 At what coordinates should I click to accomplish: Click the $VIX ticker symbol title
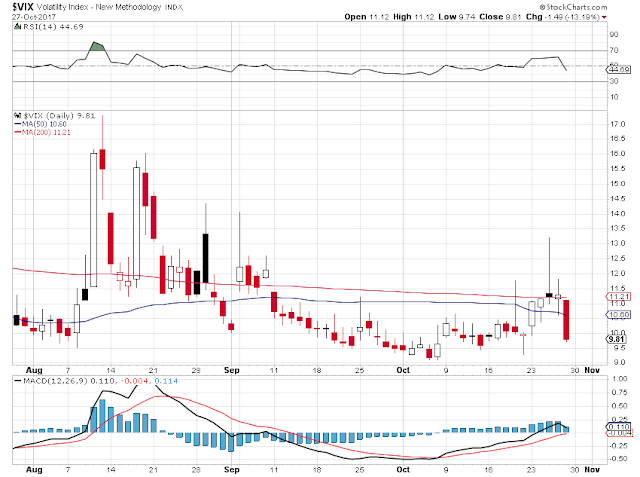(x=23, y=7)
